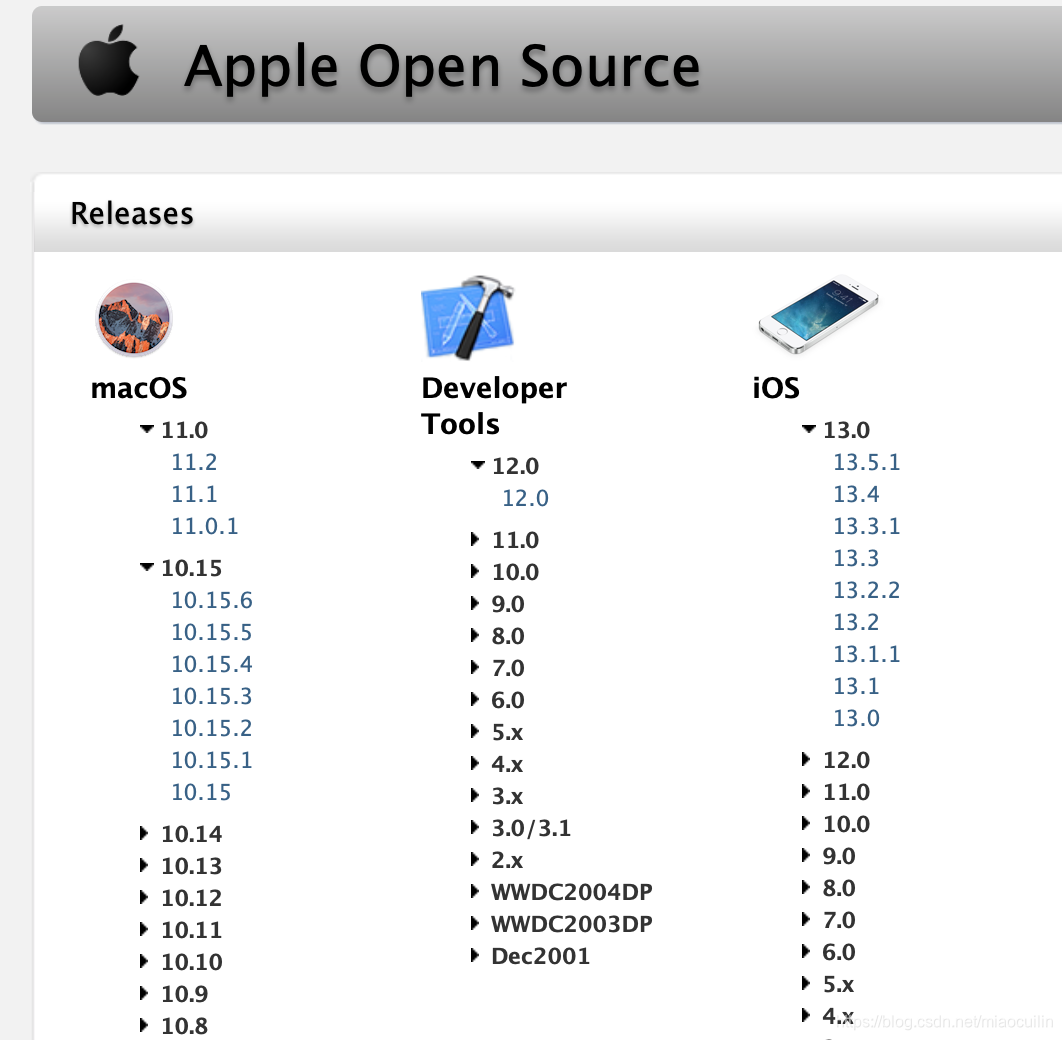
Task: Open the macOS 10.15.1 release link
Action: [212, 760]
